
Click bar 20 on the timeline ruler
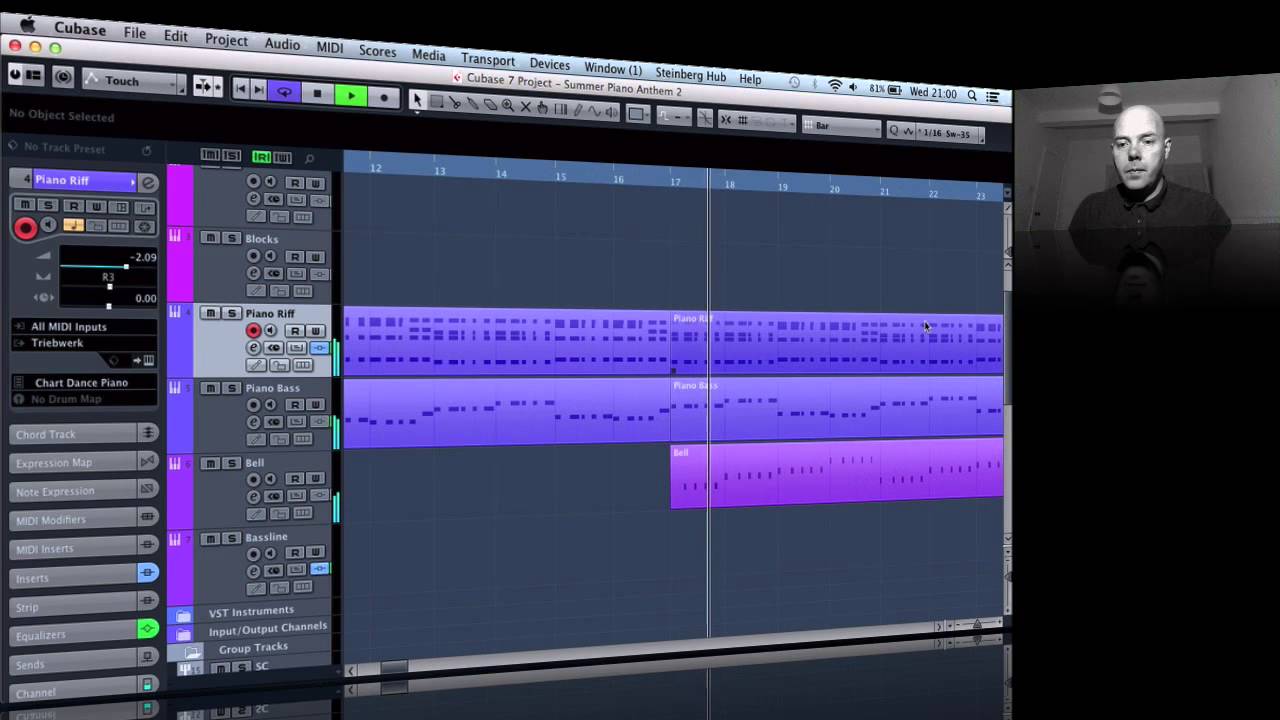click(834, 189)
